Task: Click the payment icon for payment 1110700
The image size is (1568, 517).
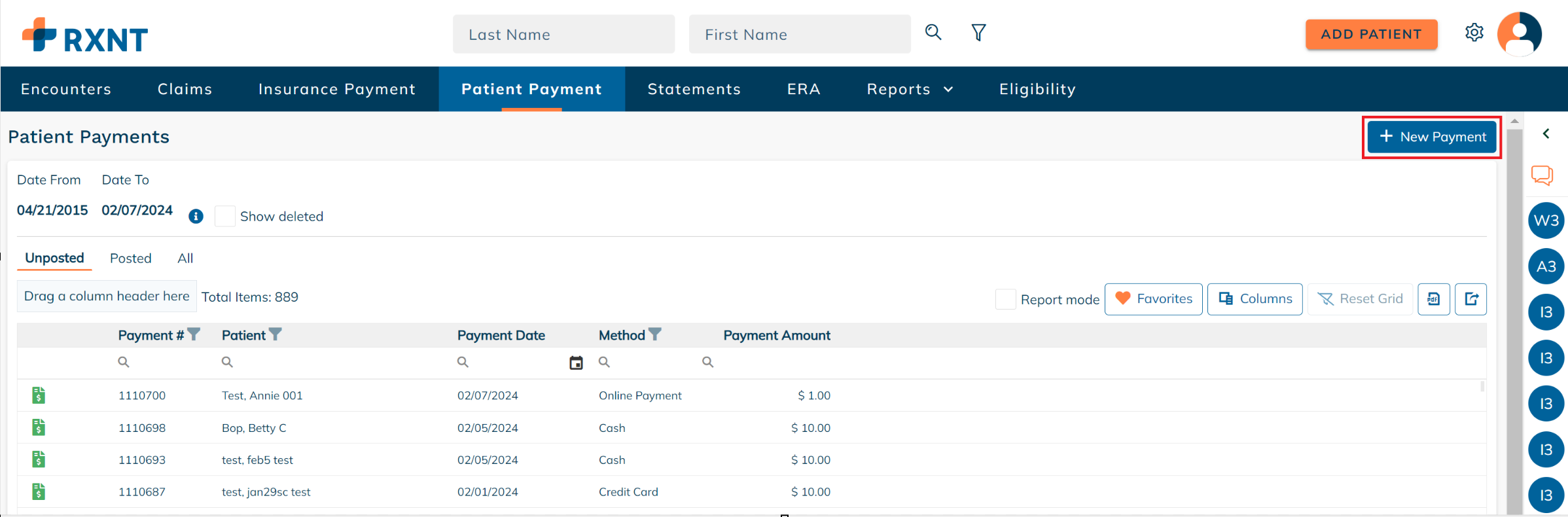Action: pyautogui.click(x=39, y=395)
